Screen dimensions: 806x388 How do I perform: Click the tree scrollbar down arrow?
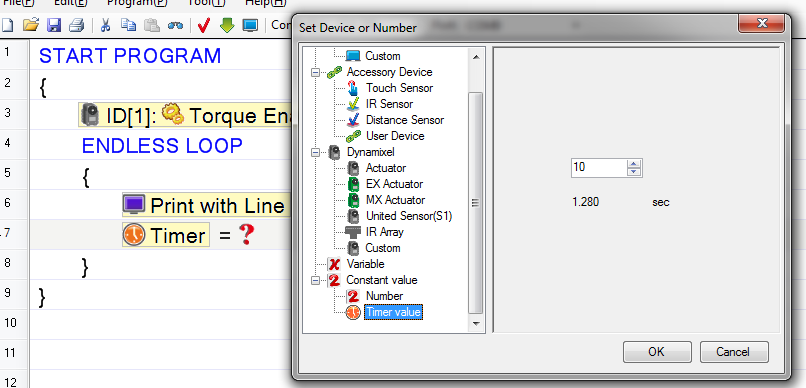(476, 324)
